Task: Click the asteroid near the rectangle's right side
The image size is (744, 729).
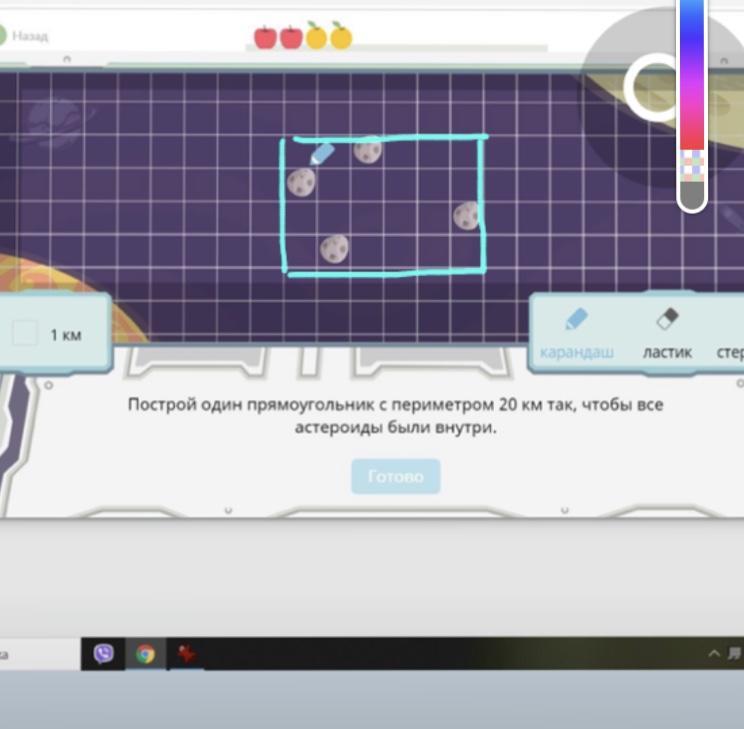Action: click(466, 215)
